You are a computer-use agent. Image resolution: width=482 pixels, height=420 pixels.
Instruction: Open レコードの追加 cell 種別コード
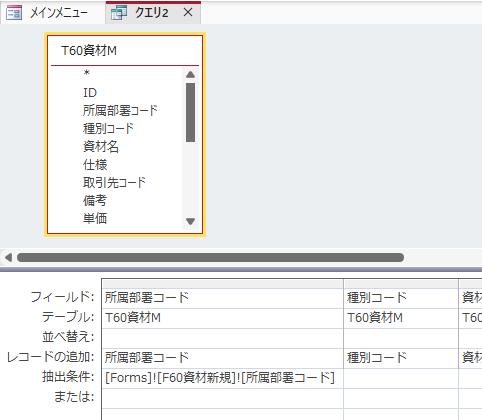401,358
